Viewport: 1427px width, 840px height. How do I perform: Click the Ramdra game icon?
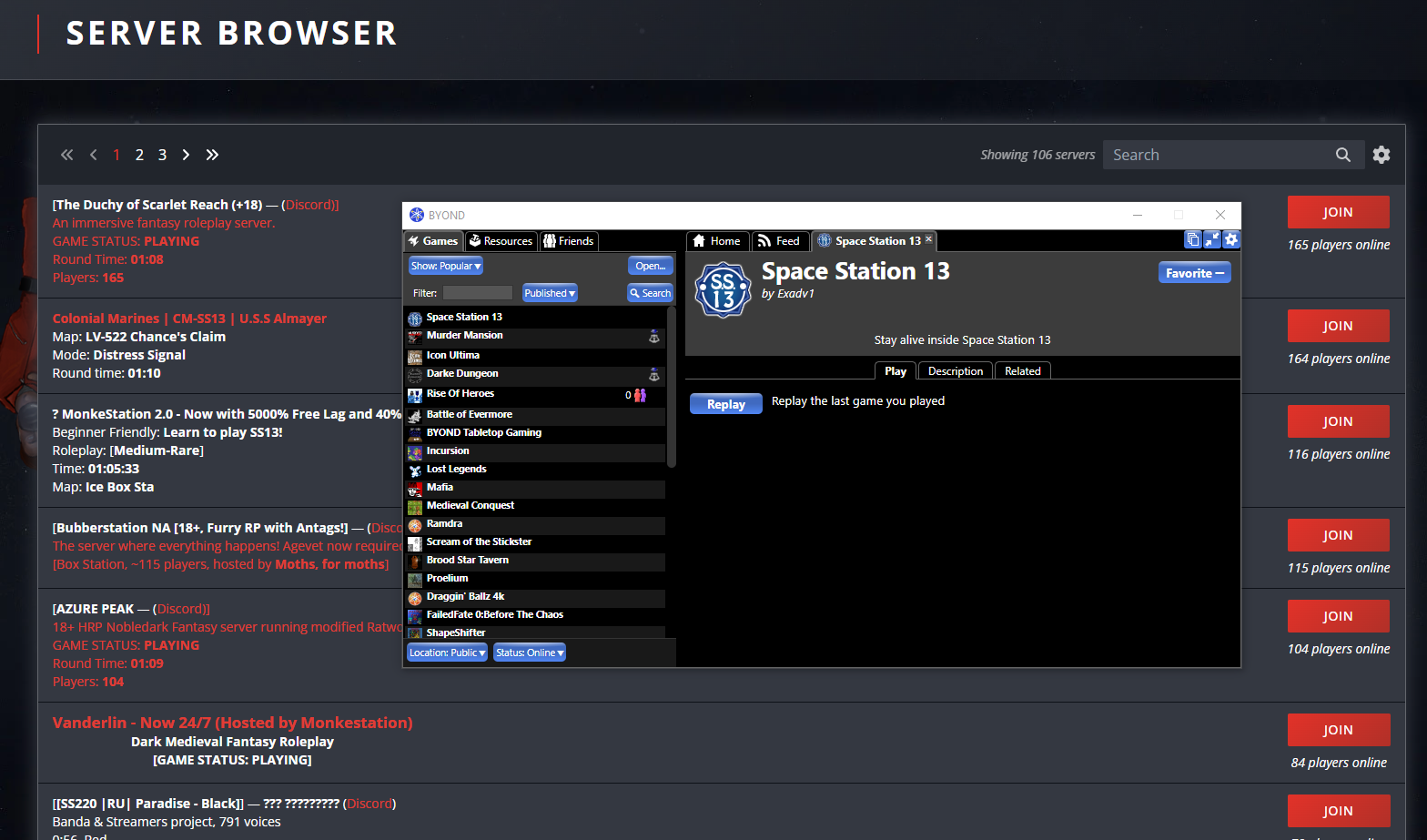415,524
